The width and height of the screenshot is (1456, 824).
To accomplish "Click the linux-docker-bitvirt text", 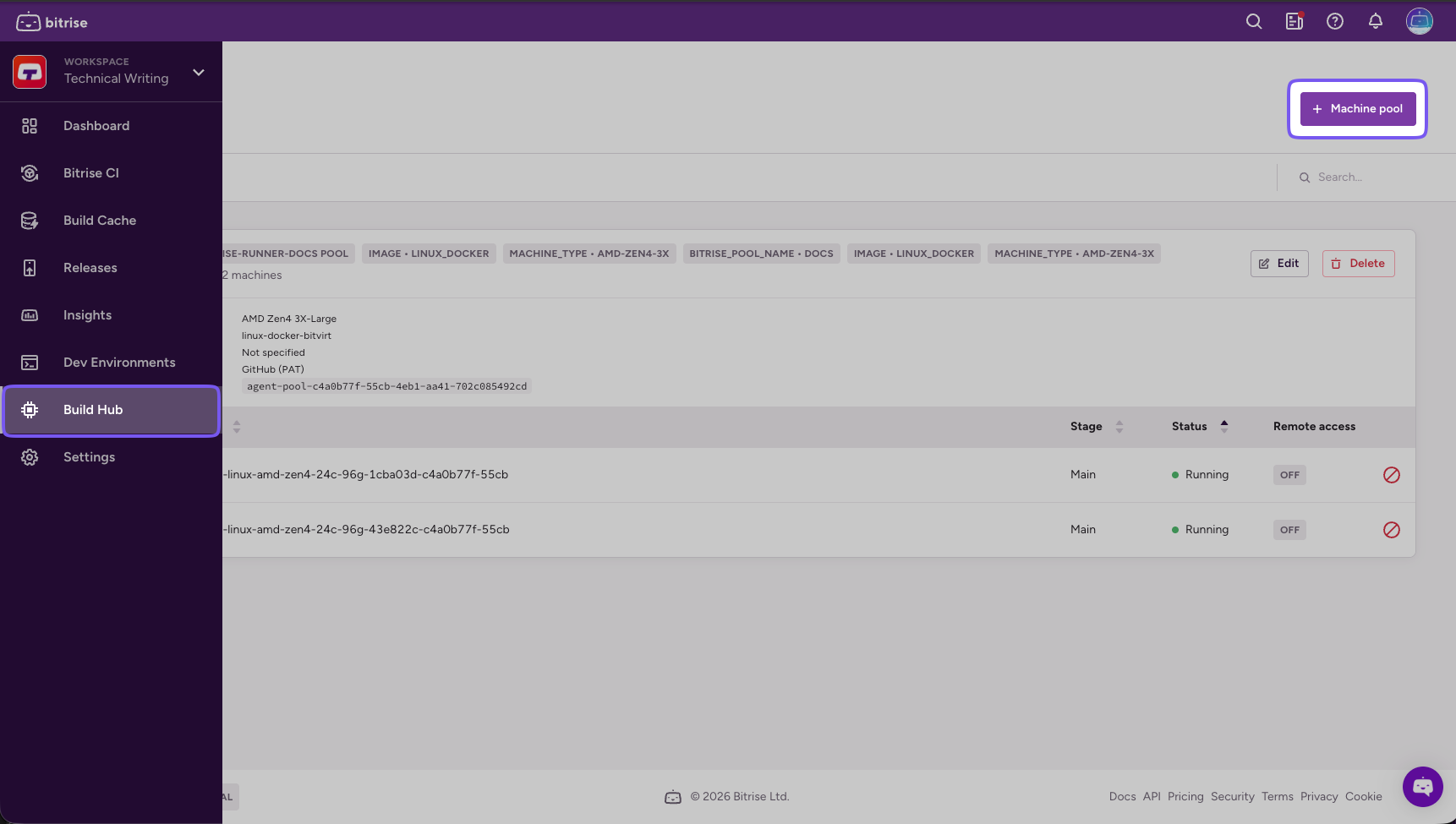I will 287,336.
